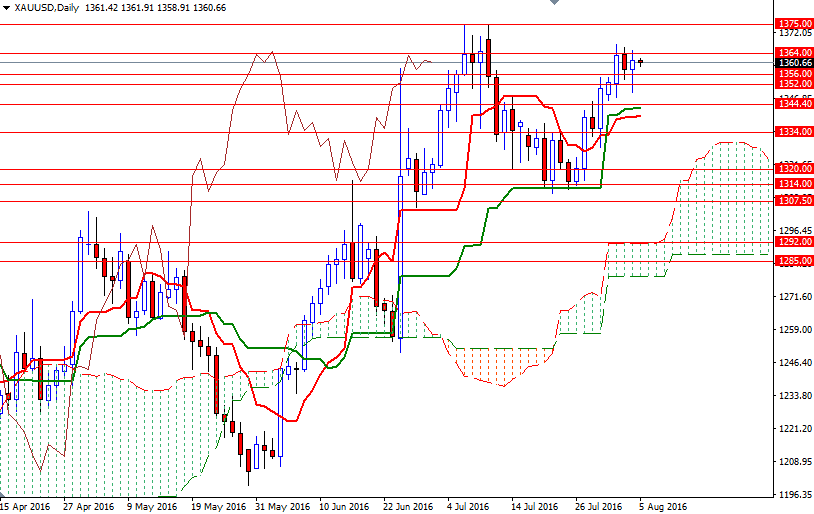Viewport: 814px width, 514px height.
Task: Click the 26 Jul 2016 date label
Action: [x=599, y=506]
